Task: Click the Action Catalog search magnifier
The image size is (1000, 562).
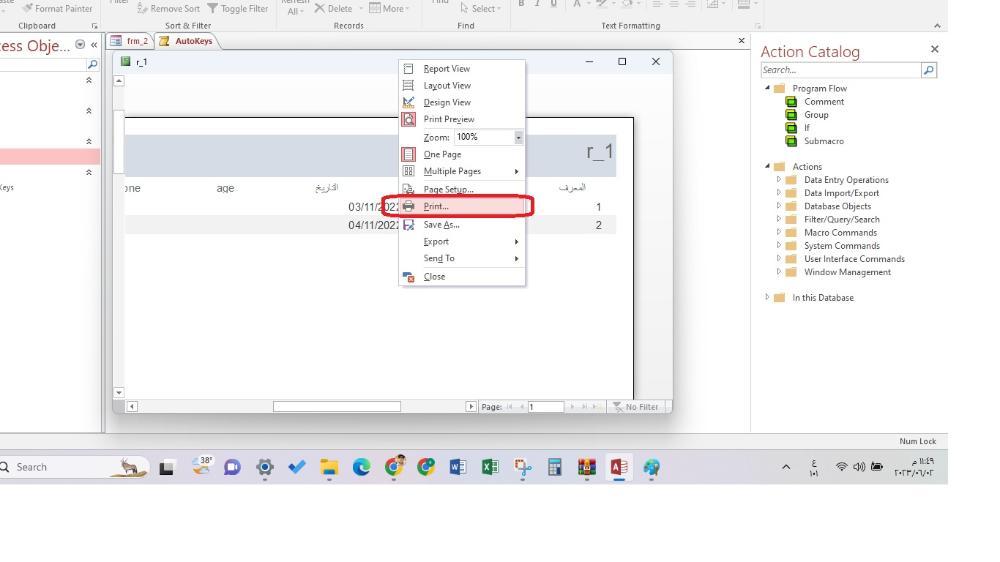Action: click(x=929, y=70)
